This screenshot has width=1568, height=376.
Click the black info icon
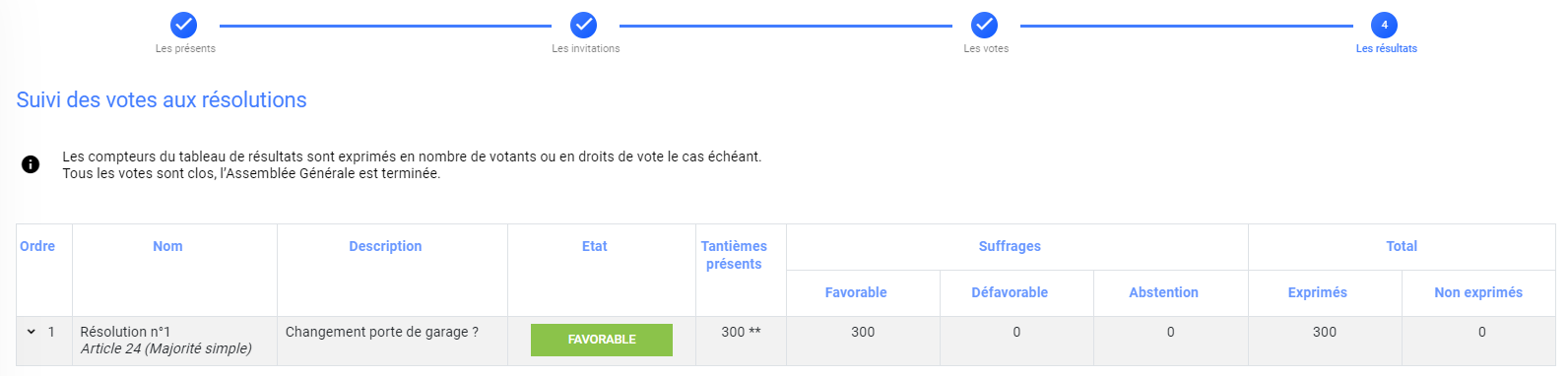31,164
